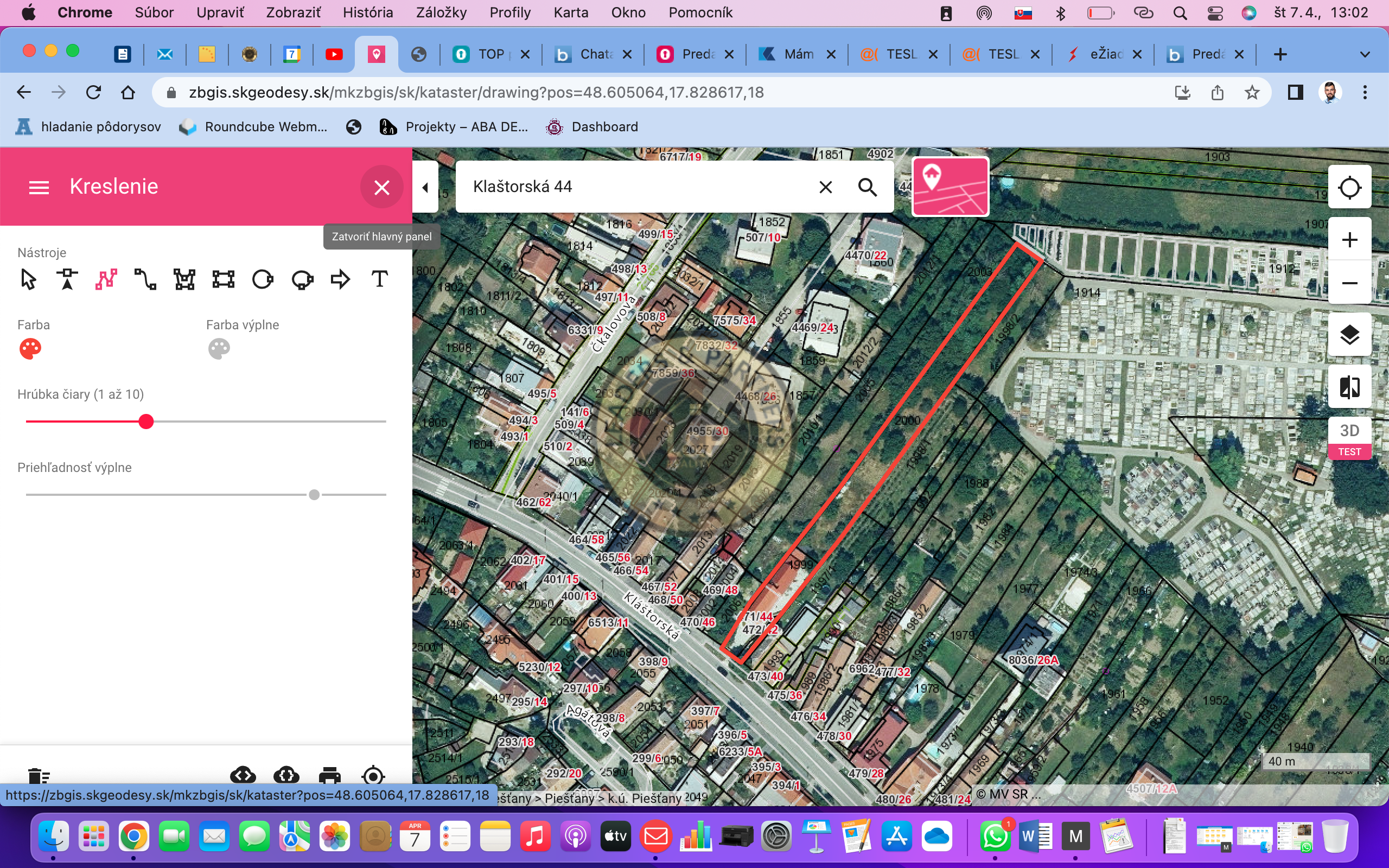Switch to the YouTube pinned tab
This screenshot has width=1389, height=868.
334,55
